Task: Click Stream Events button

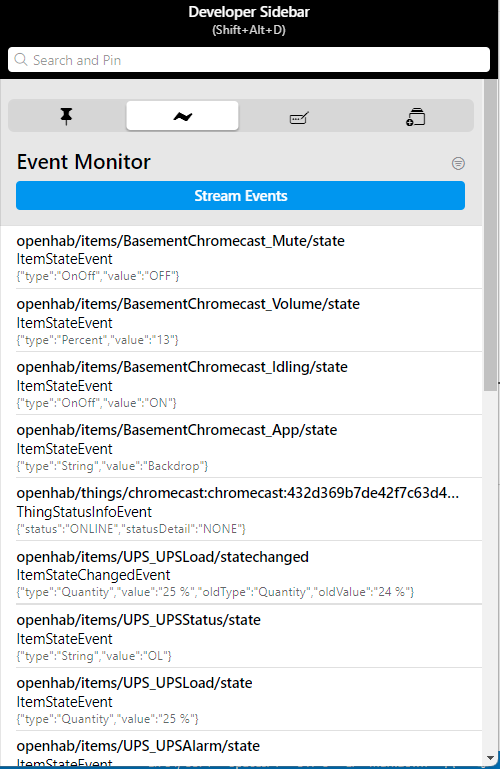Action: point(241,196)
